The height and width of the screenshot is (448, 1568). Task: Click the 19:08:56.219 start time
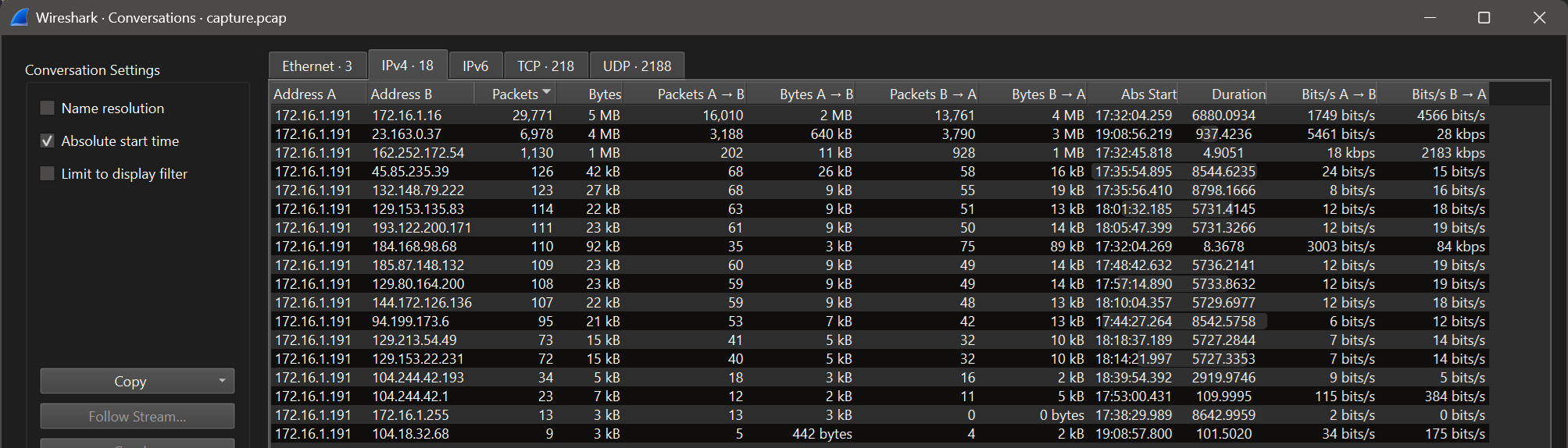click(x=1134, y=133)
